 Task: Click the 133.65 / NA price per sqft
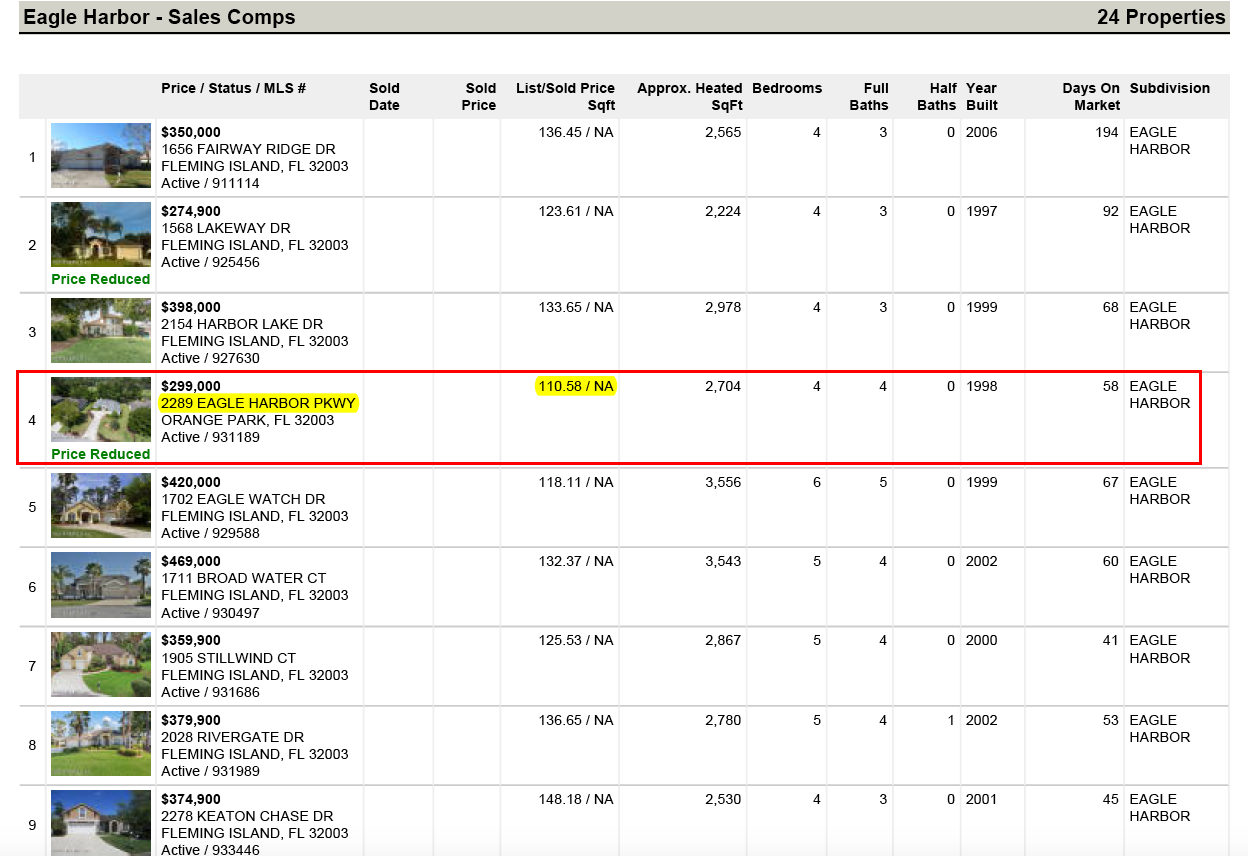[576, 307]
